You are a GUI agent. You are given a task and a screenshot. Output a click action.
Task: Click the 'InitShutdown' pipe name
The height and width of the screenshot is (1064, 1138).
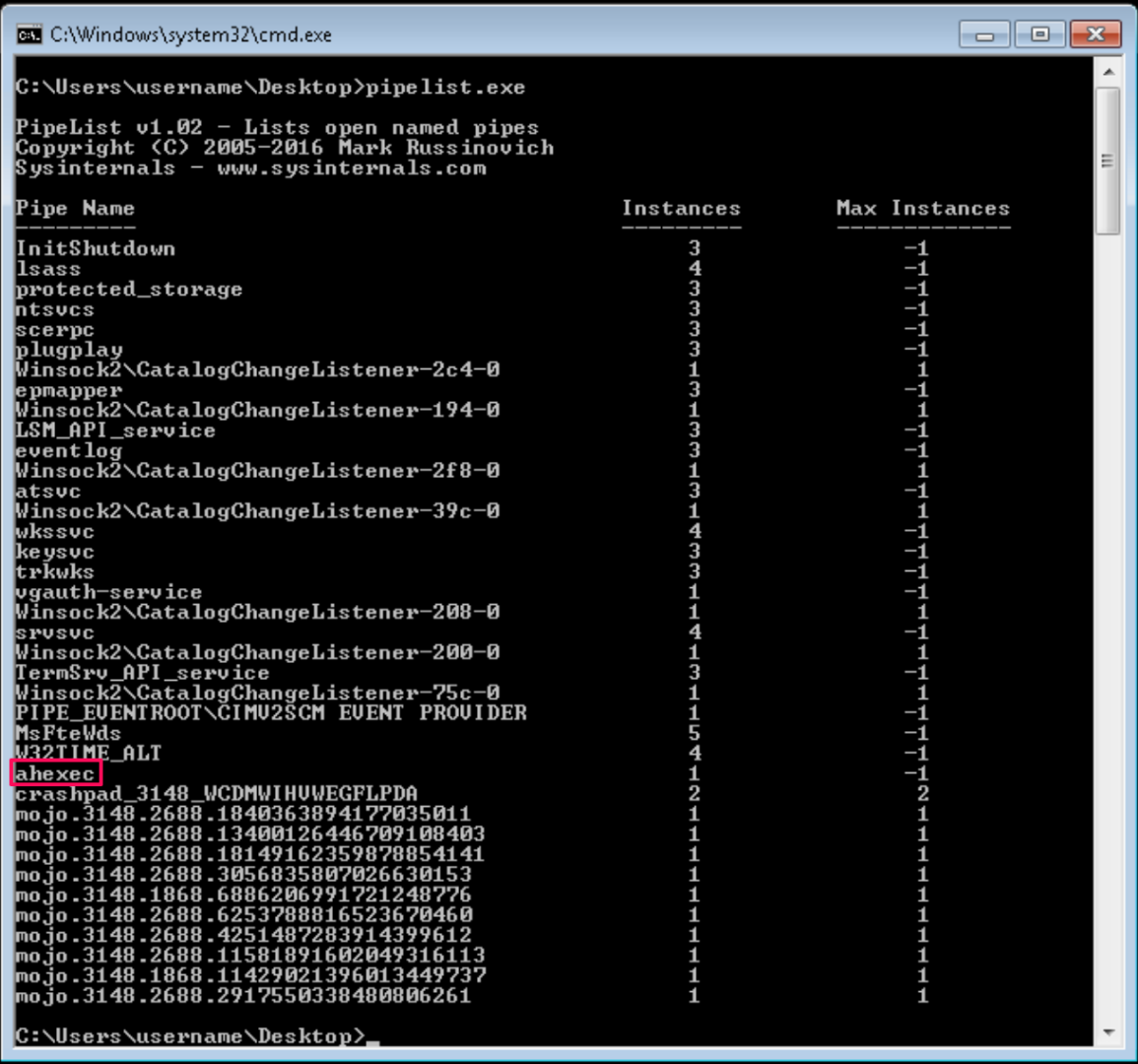[x=95, y=249]
